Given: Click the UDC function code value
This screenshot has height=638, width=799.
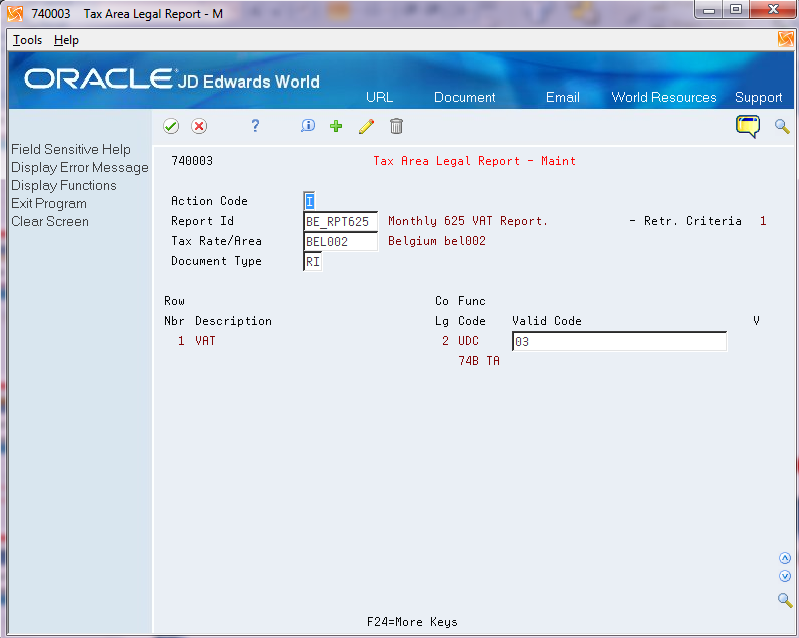Looking at the screenshot, I should click(x=468, y=340).
